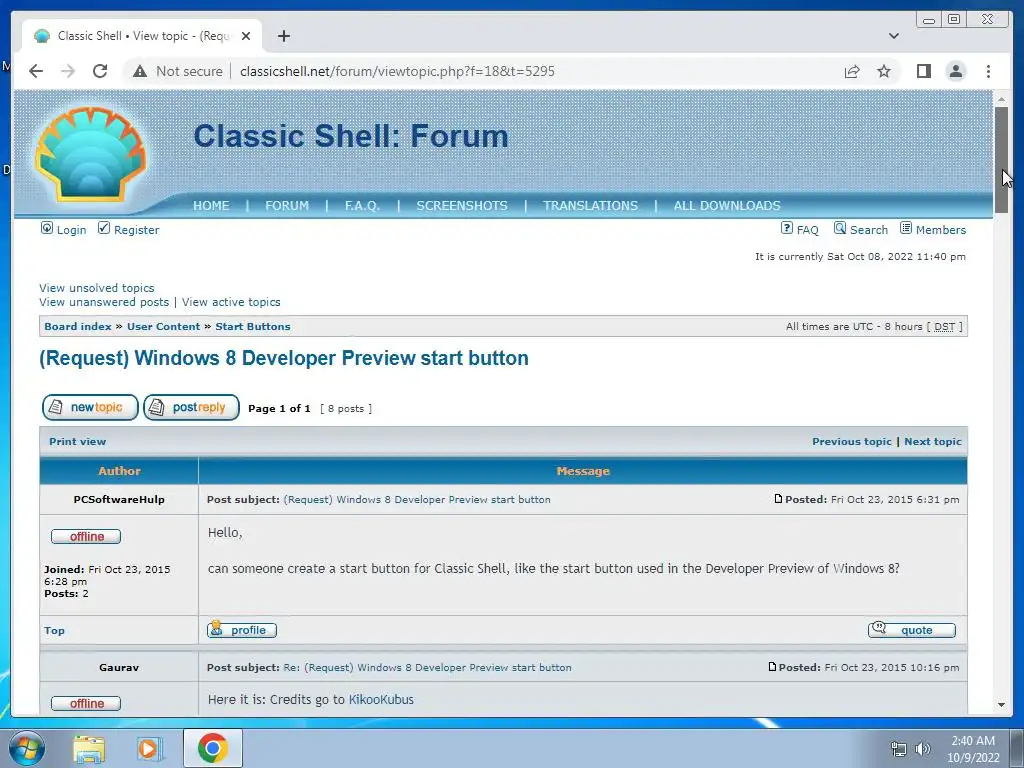The width and height of the screenshot is (1024, 768).
Task: Click the Members list icon
Action: tap(906, 228)
